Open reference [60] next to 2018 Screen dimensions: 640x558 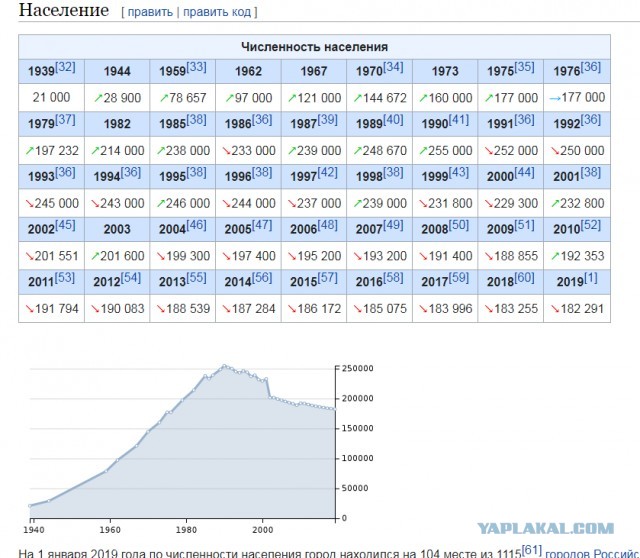[524, 278]
